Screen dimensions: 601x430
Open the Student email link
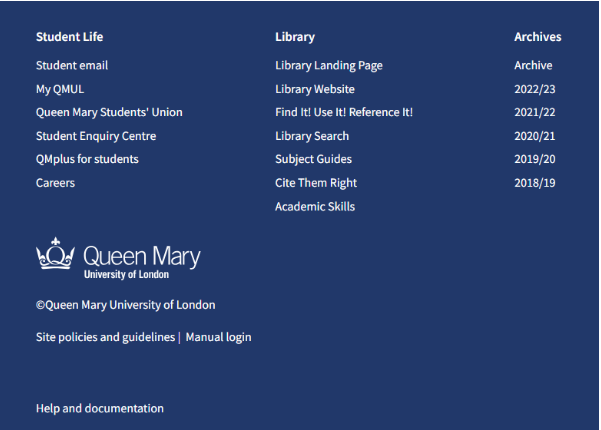pyautogui.click(x=72, y=66)
